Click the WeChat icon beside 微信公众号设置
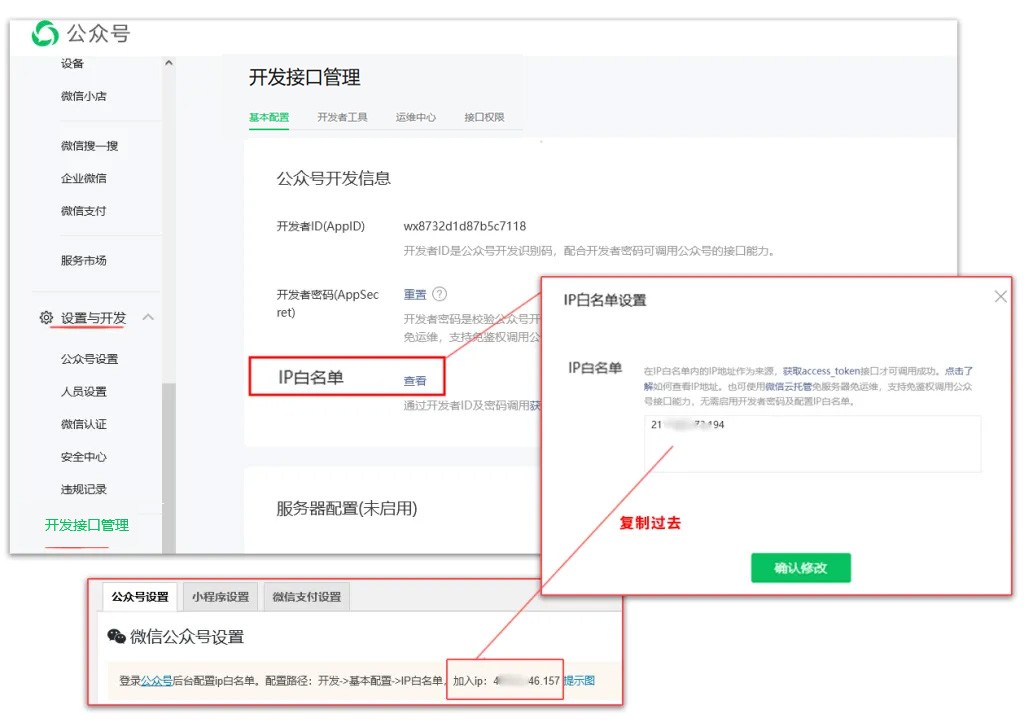This screenshot has height=727, width=1024. (x=117, y=637)
